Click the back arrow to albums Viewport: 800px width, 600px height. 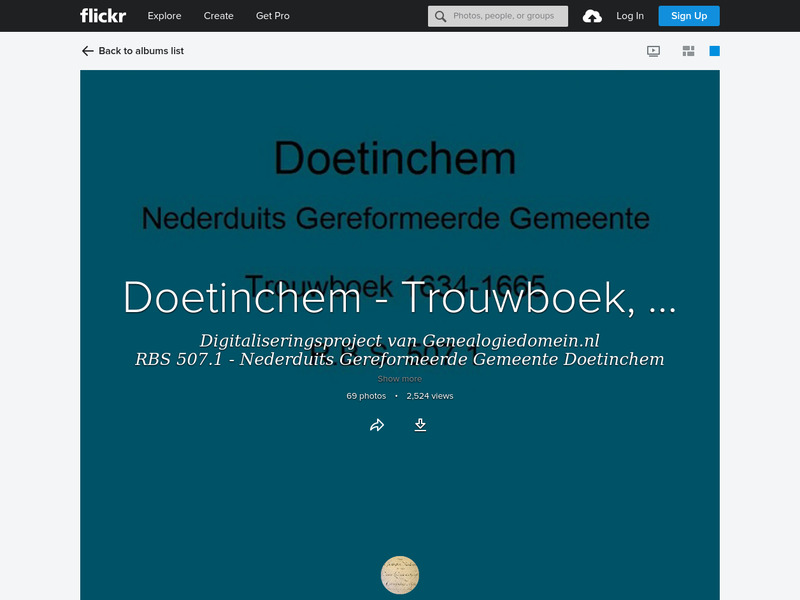pos(86,49)
